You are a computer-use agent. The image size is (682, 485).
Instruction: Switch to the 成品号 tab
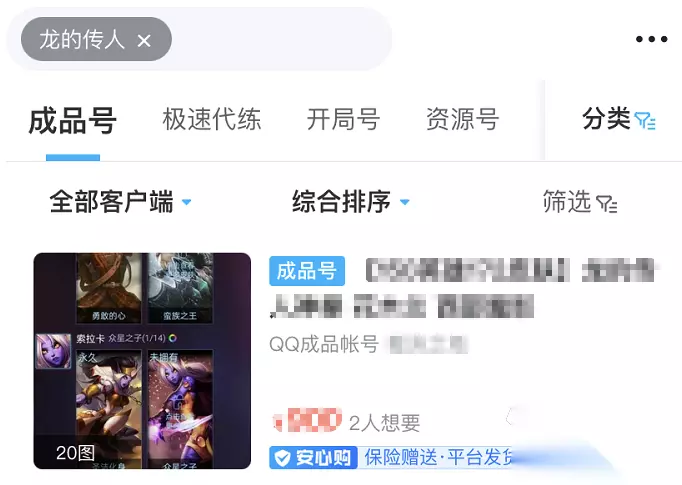(73, 120)
